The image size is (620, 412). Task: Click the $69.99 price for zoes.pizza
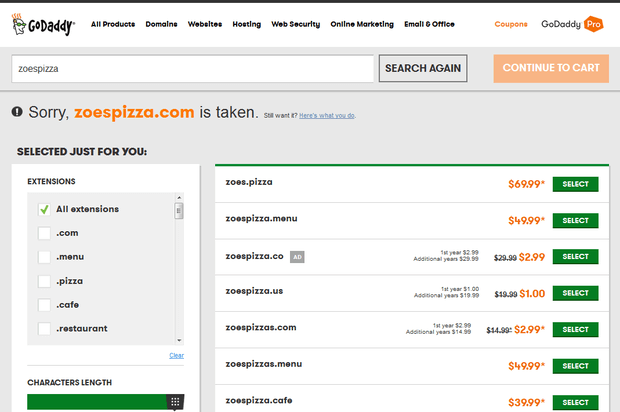pyautogui.click(x=526, y=184)
